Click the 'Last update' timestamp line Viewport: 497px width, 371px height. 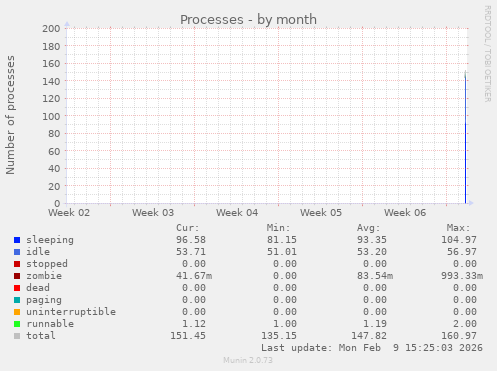(x=372, y=348)
